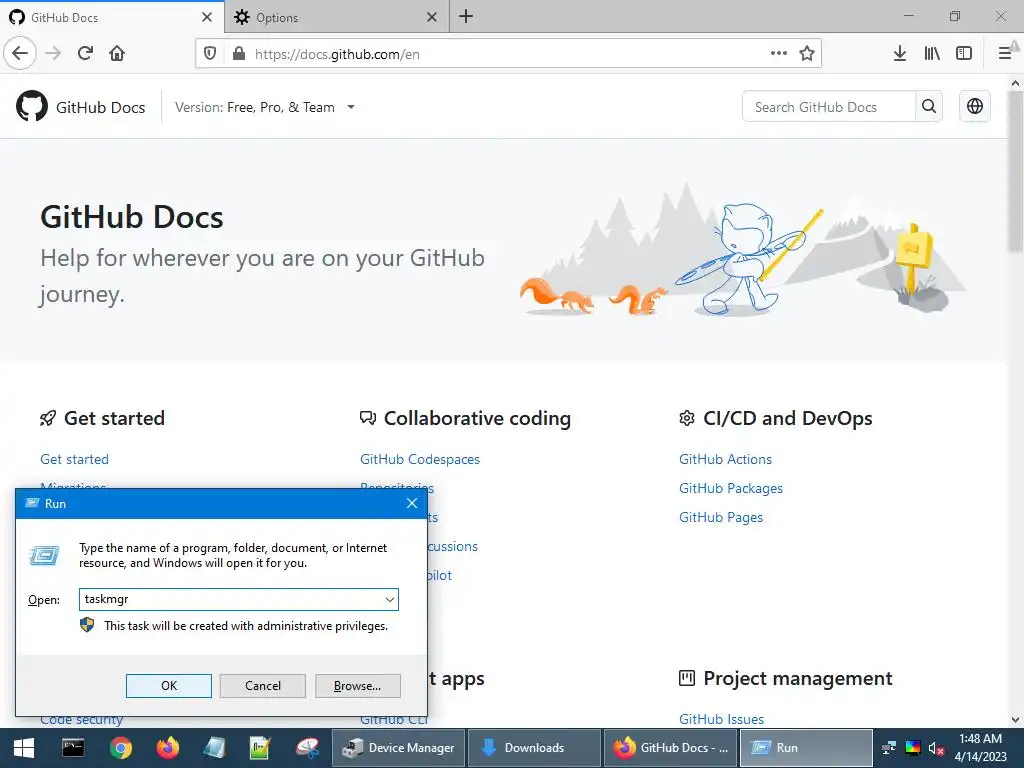Image resolution: width=1024 pixels, height=768 pixels.
Task: Close the Options tab
Action: [x=432, y=17]
